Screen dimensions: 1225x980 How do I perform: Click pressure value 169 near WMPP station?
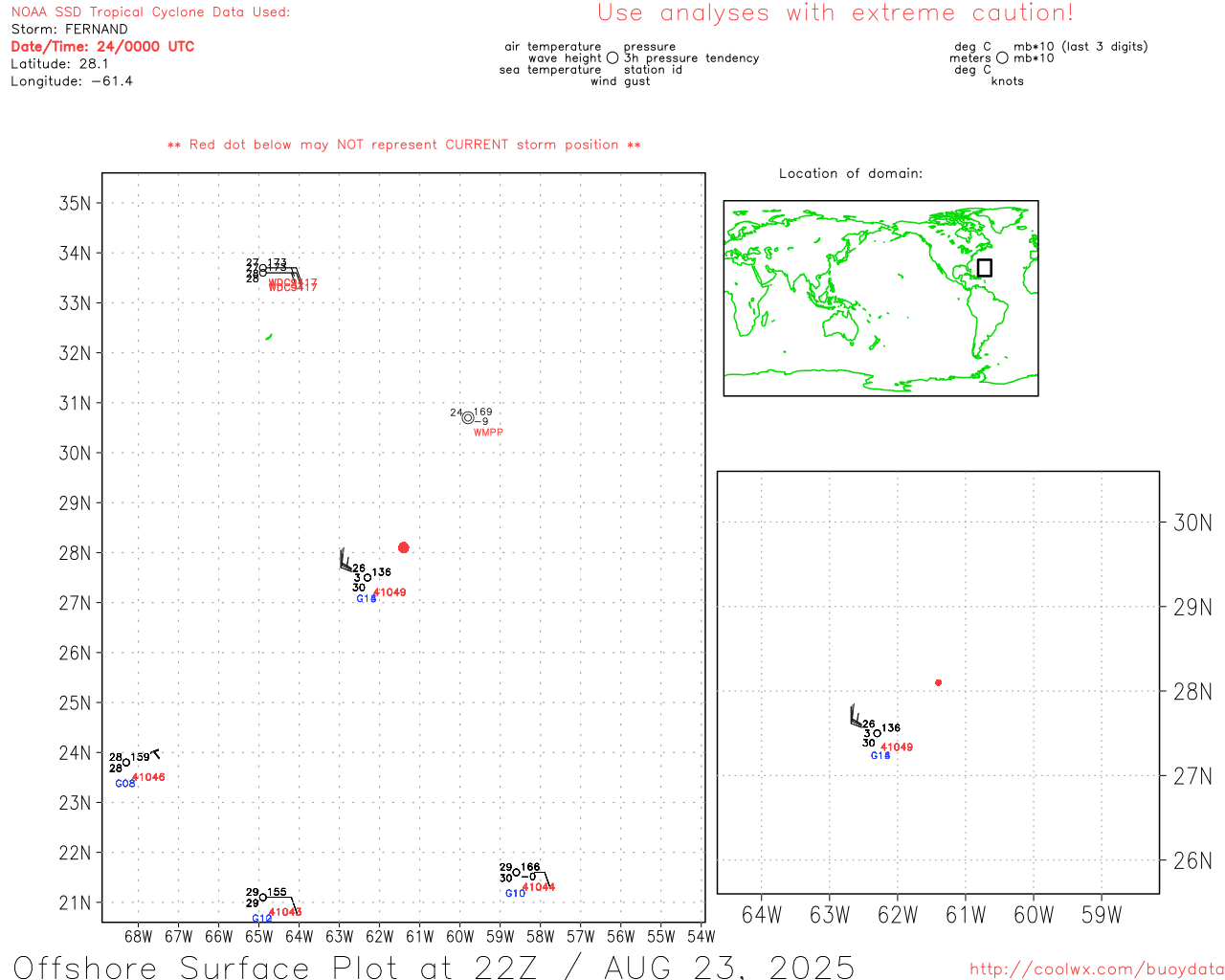click(x=483, y=412)
